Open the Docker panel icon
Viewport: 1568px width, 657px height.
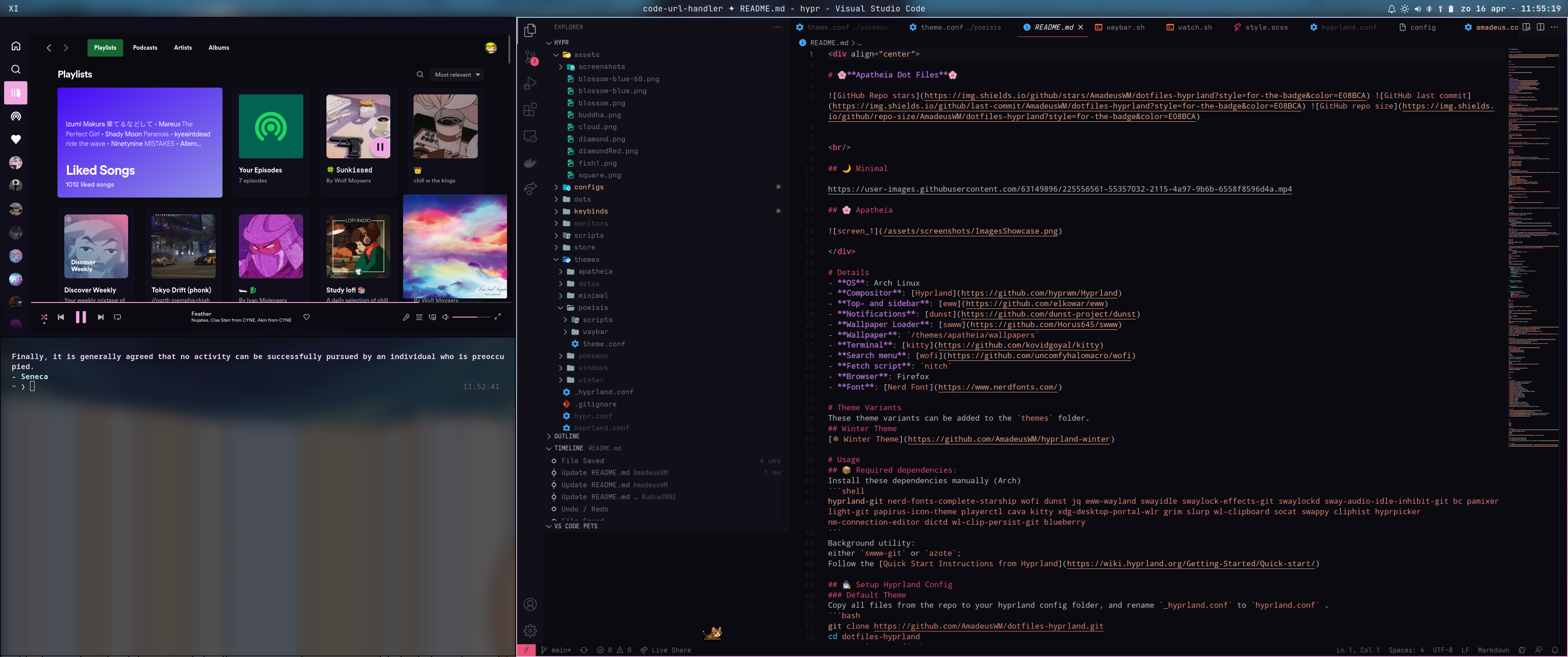click(530, 162)
